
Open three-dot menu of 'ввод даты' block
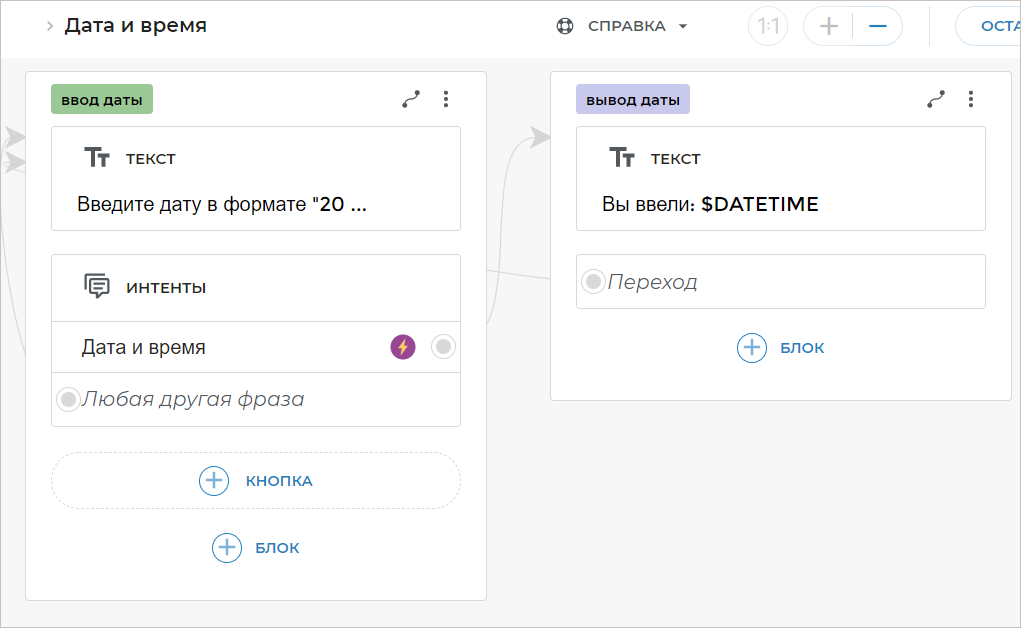coord(446,99)
